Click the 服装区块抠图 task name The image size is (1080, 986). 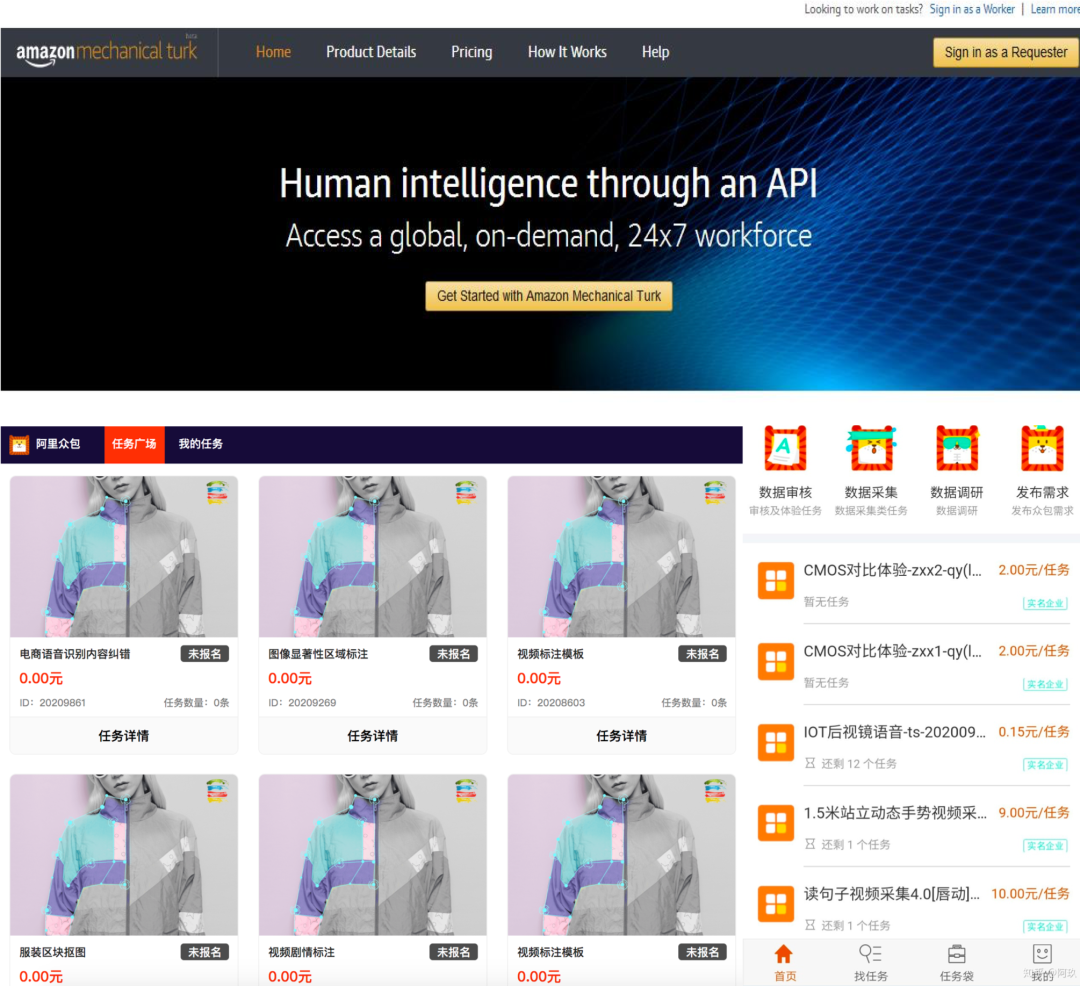(52, 952)
